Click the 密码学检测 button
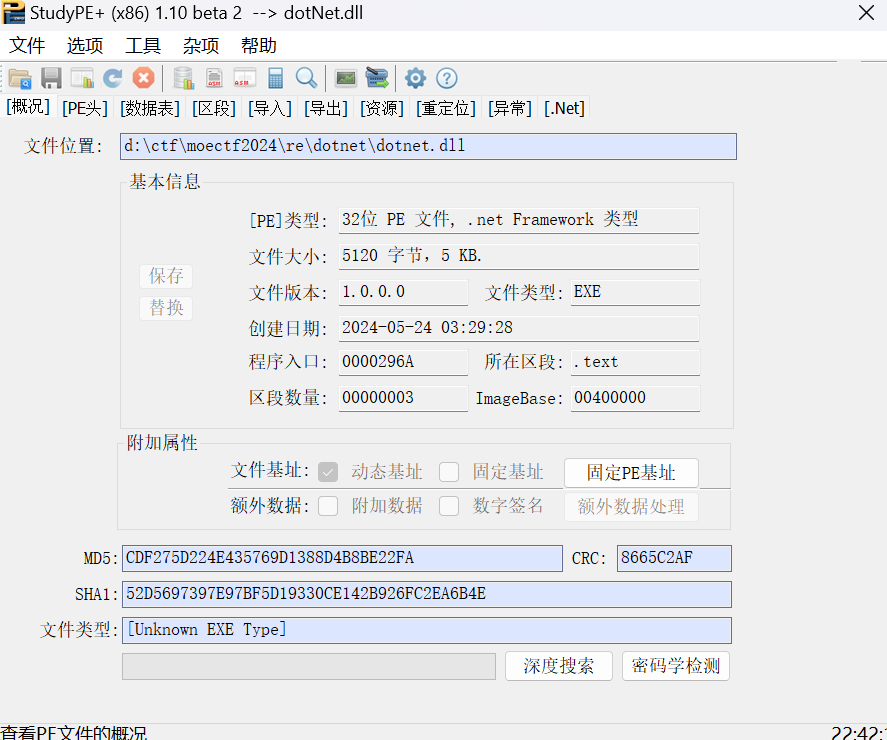Screen dimensions: 887x740 [676, 666]
